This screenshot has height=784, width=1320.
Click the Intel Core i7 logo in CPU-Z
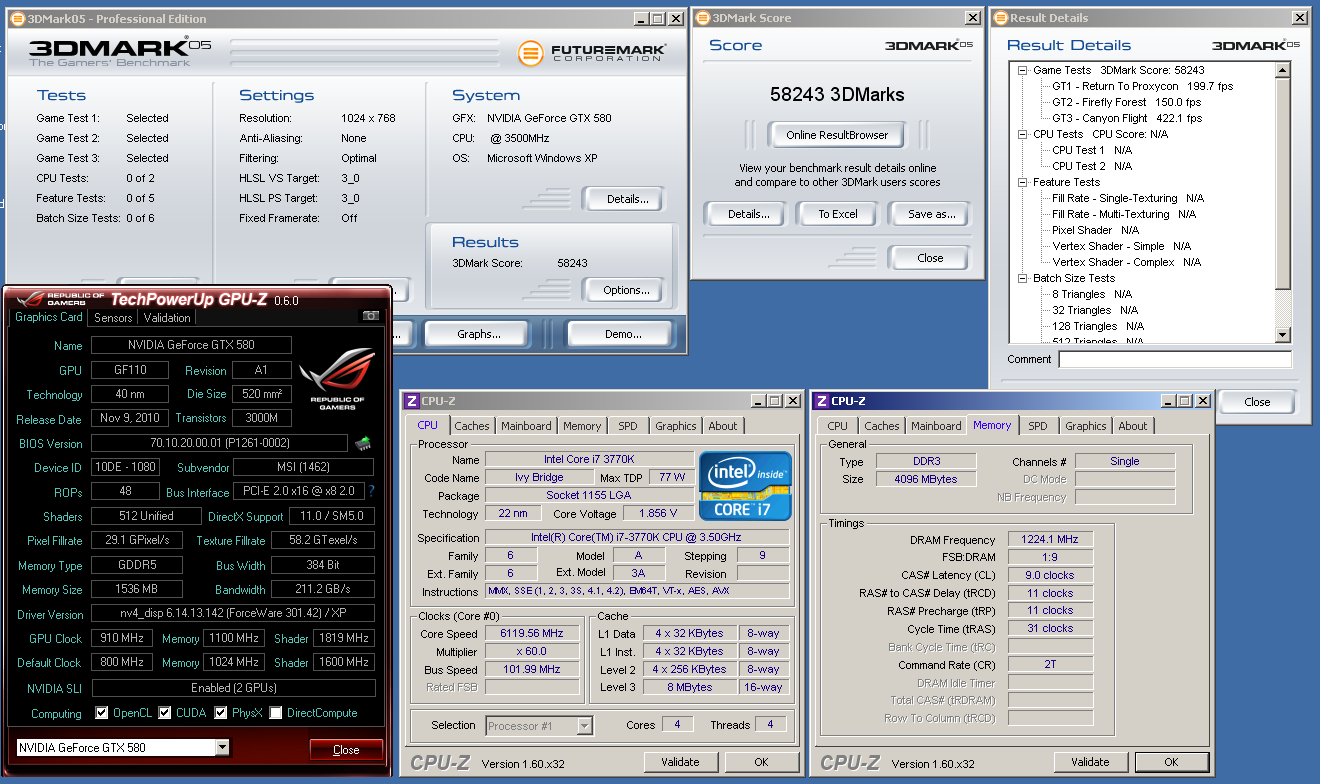click(x=745, y=485)
